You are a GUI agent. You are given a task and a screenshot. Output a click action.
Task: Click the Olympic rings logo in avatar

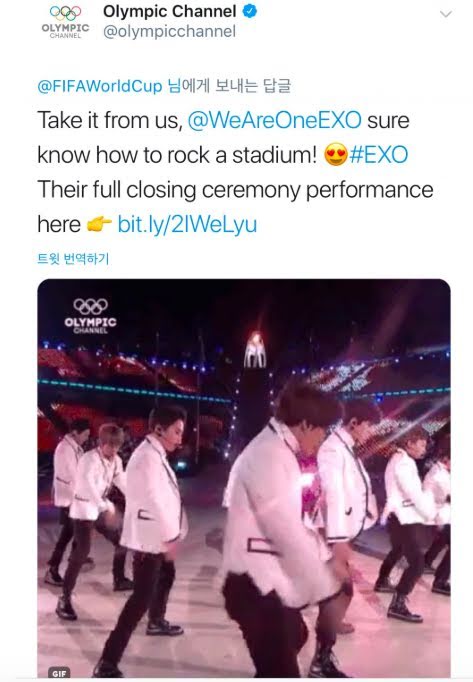pos(65,13)
